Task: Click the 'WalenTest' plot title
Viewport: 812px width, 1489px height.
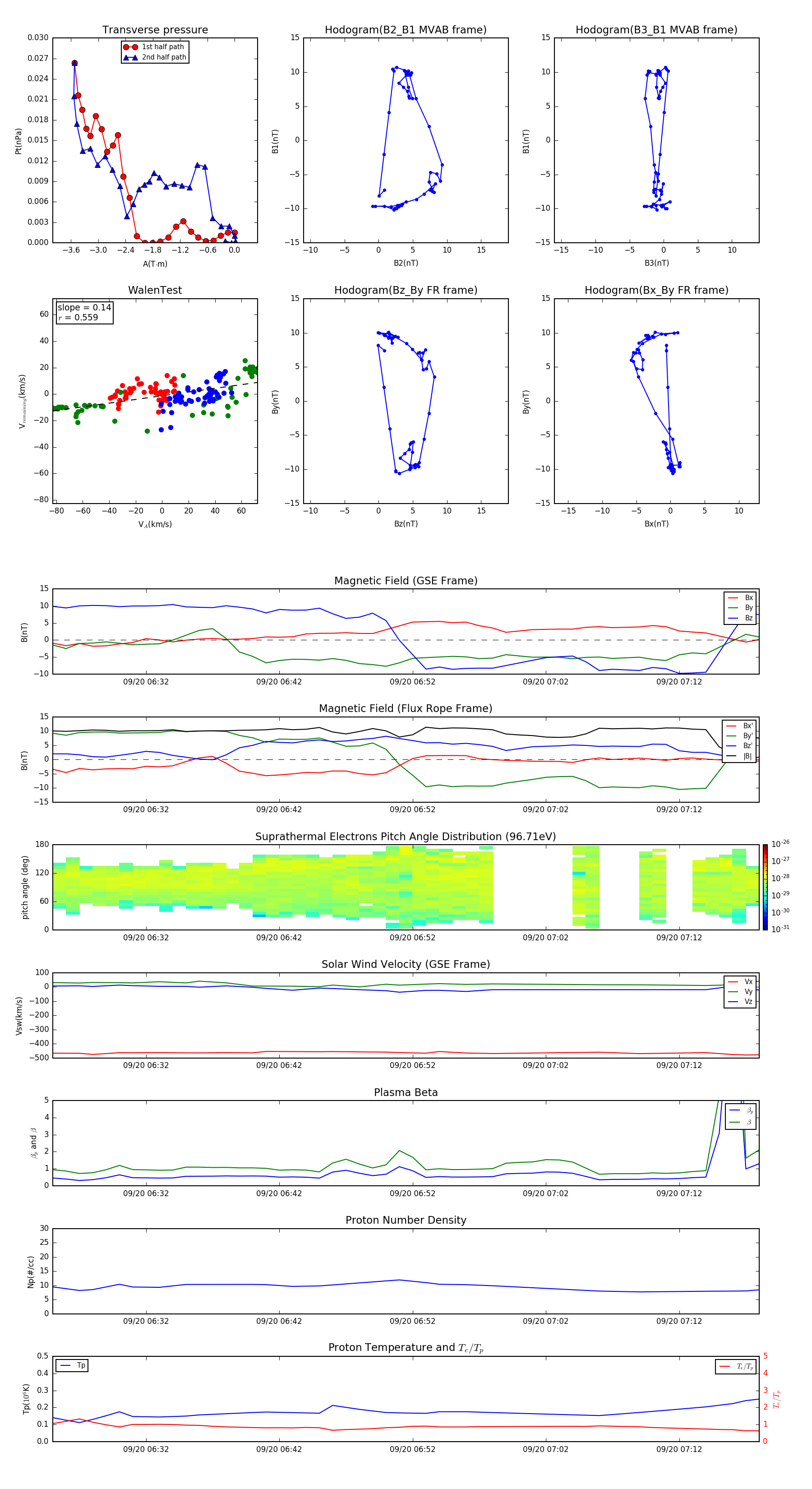Action: 155,290
